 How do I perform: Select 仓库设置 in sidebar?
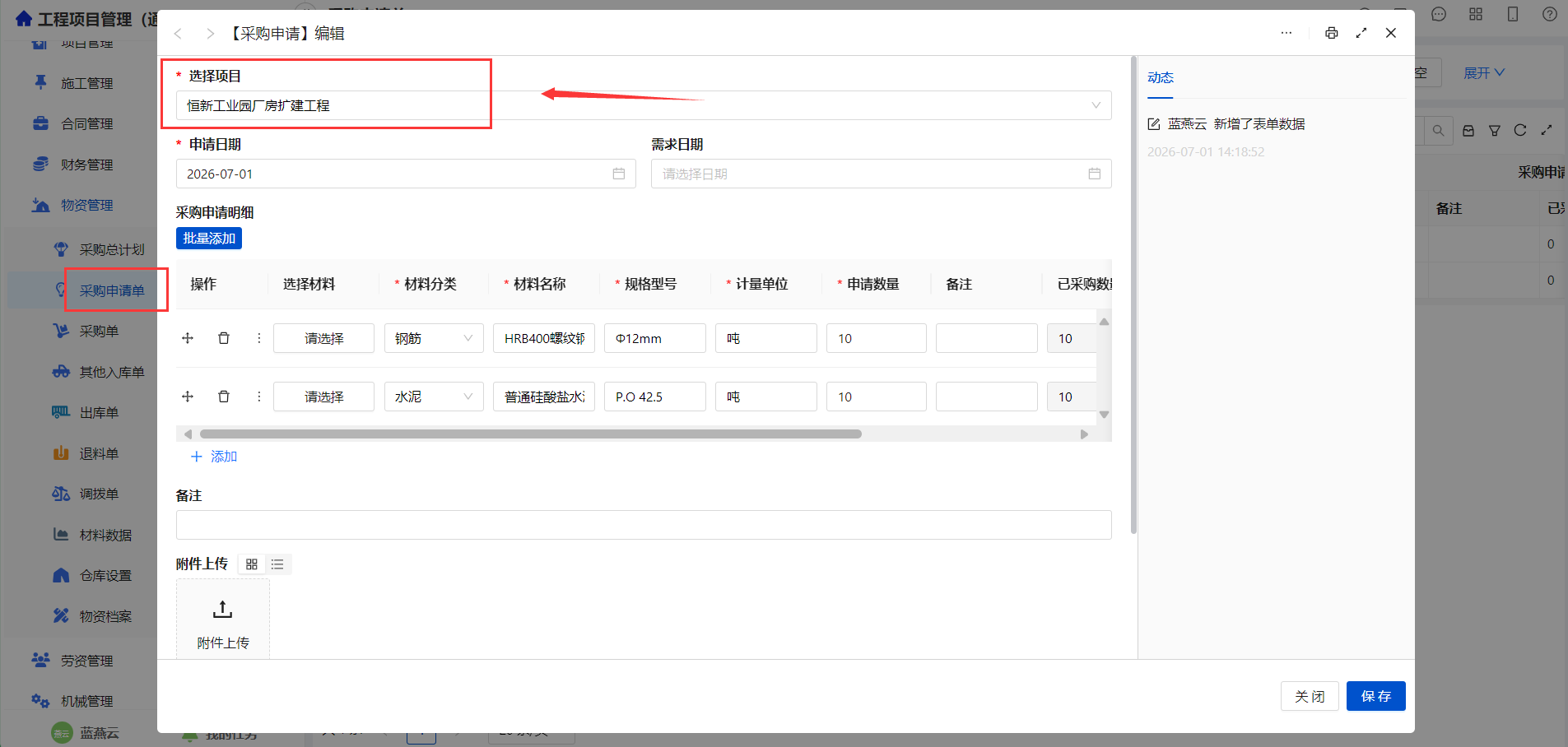click(x=105, y=575)
